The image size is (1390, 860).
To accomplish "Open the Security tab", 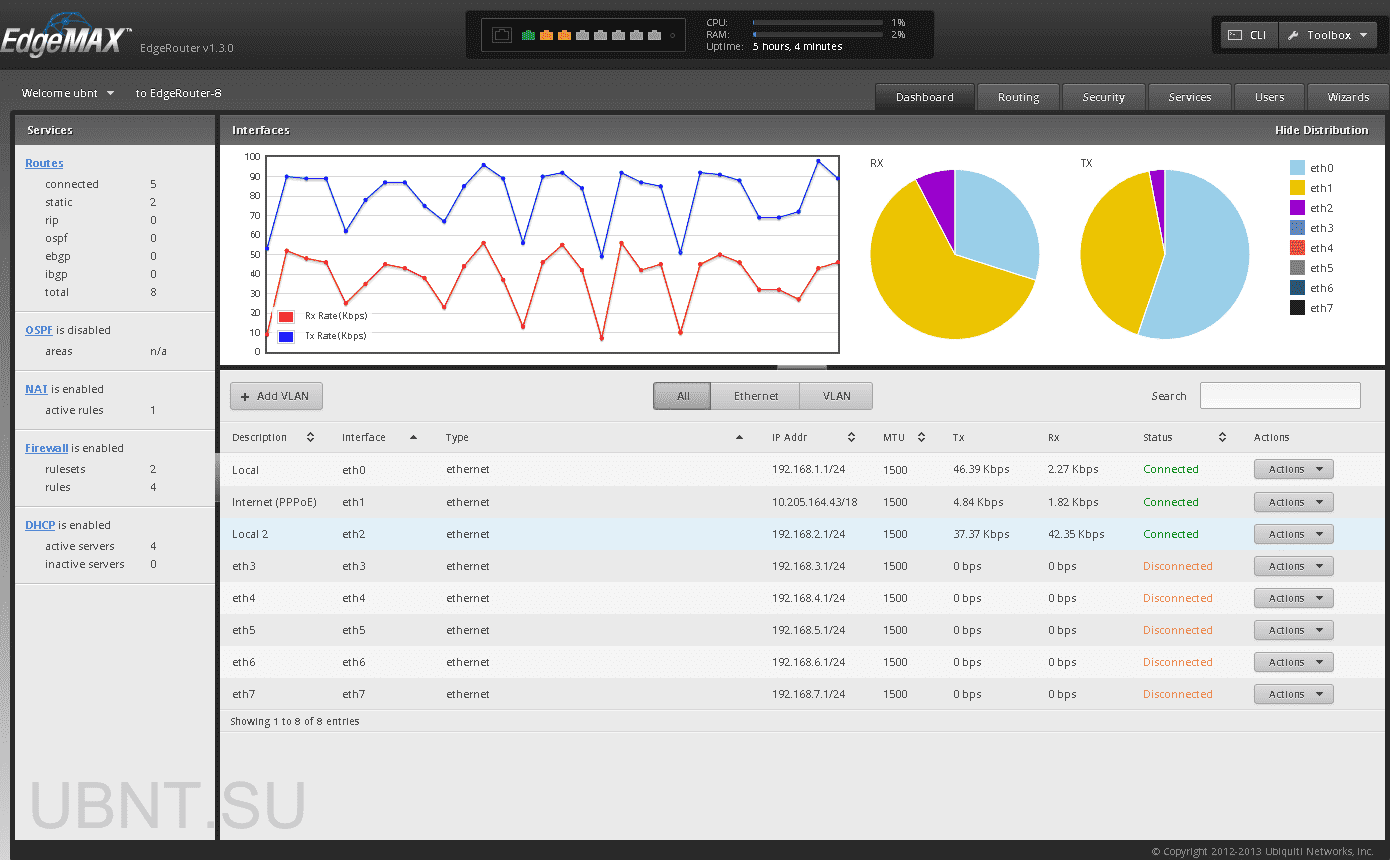I will point(1103,97).
